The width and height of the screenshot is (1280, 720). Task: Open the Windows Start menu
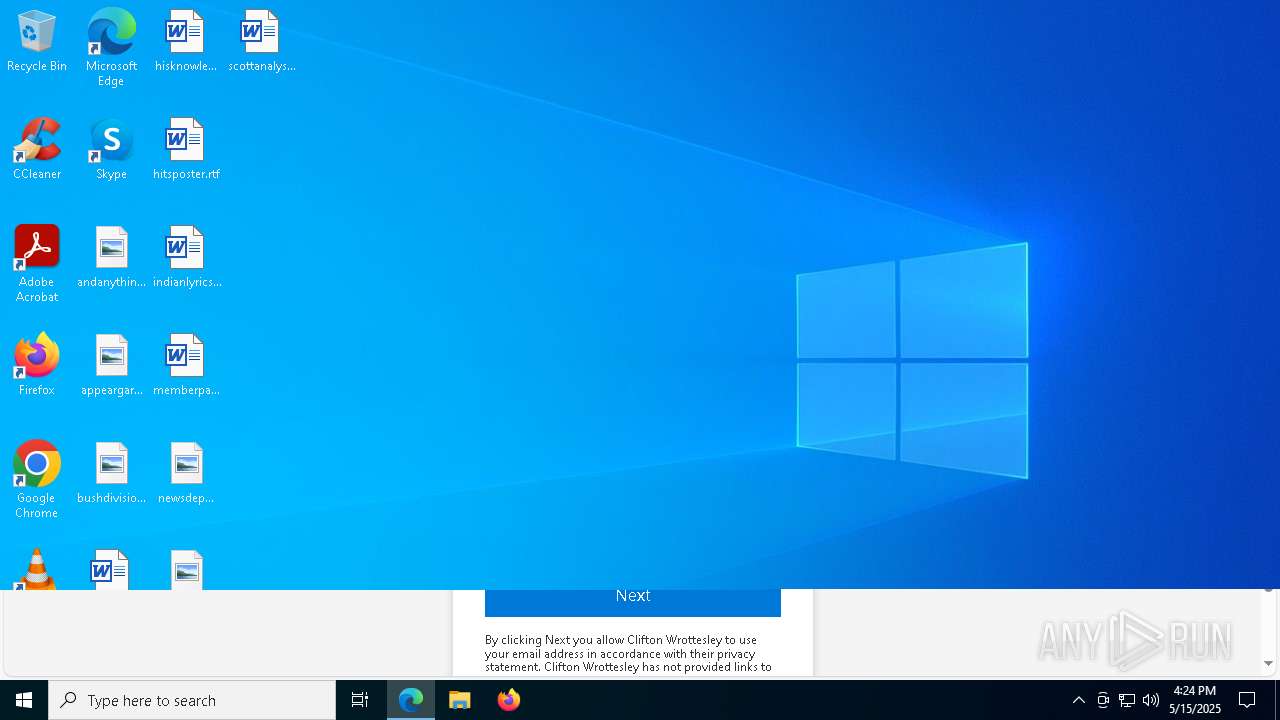(x=24, y=700)
